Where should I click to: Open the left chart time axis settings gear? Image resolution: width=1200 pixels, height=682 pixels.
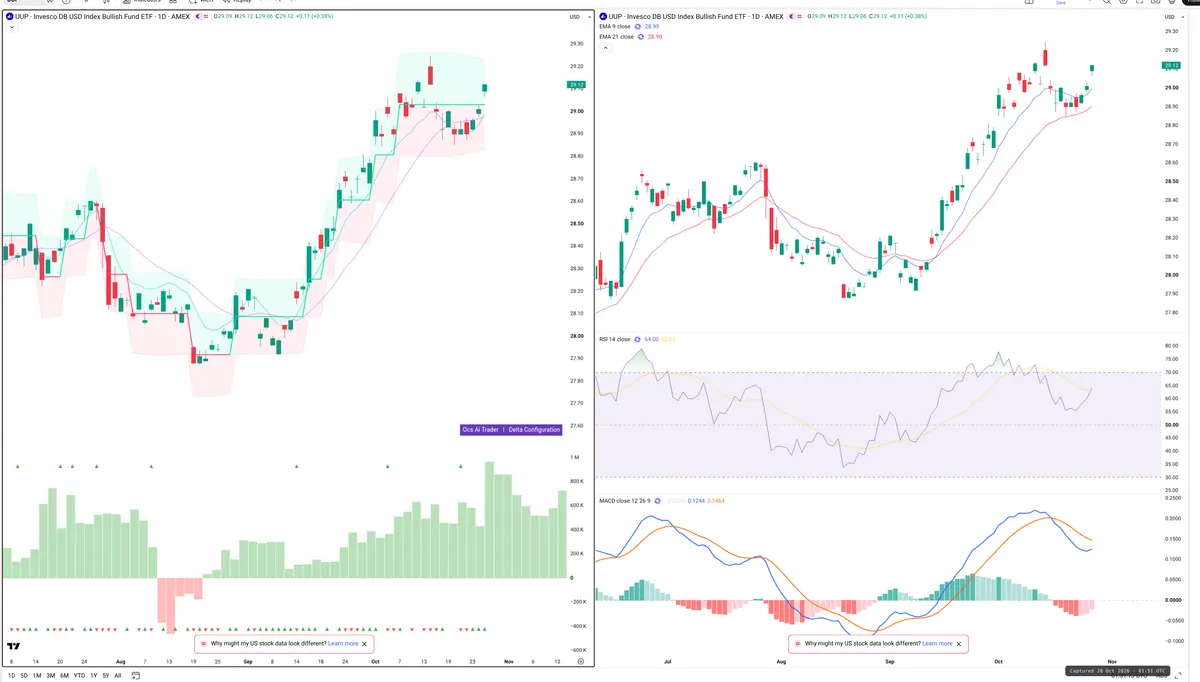pos(580,662)
